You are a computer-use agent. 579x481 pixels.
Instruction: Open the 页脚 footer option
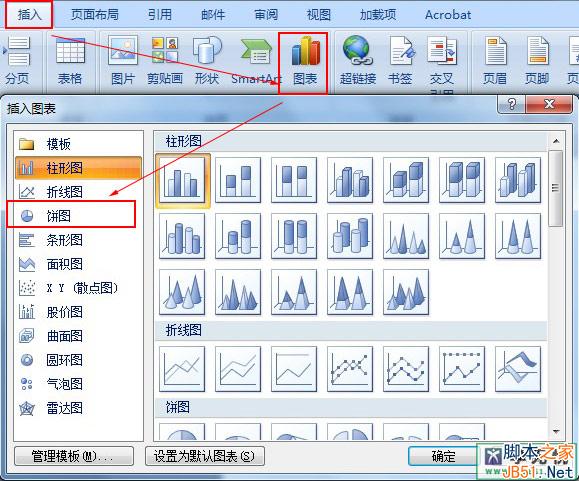coord(537,61)
